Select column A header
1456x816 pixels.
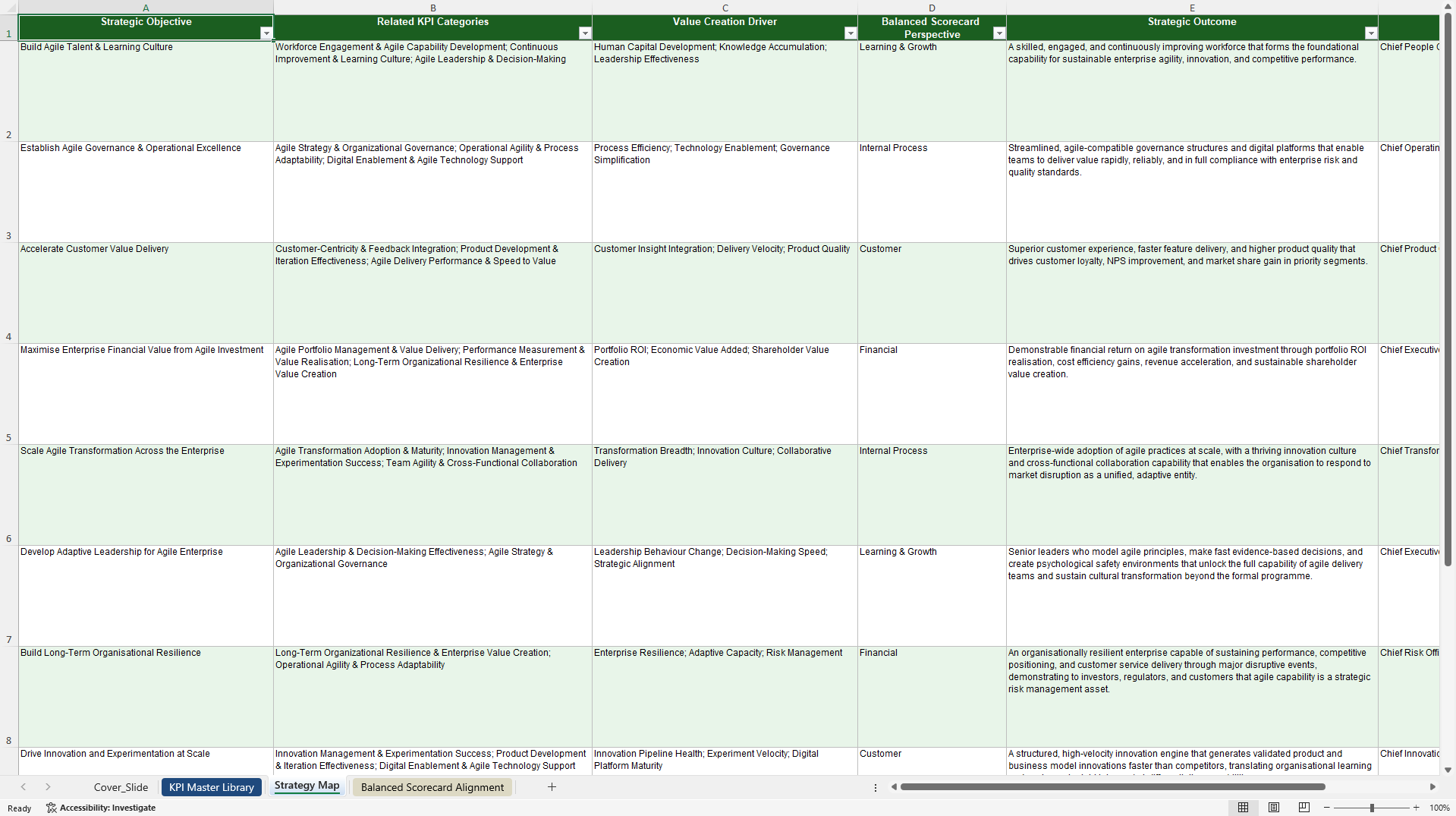(x=146, y=8)
